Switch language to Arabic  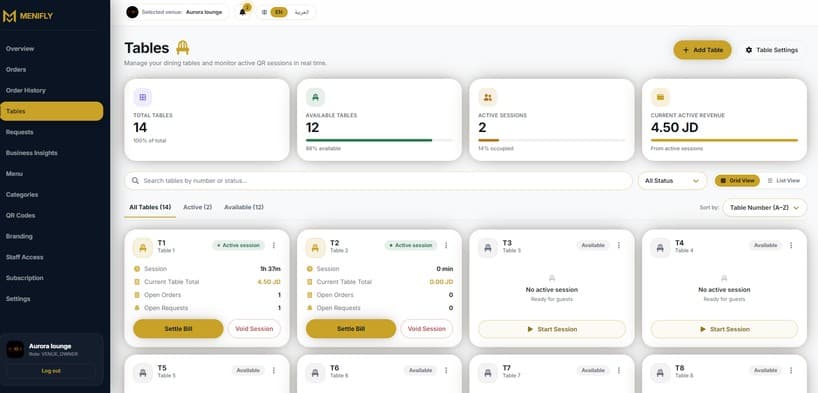point(302,12)
